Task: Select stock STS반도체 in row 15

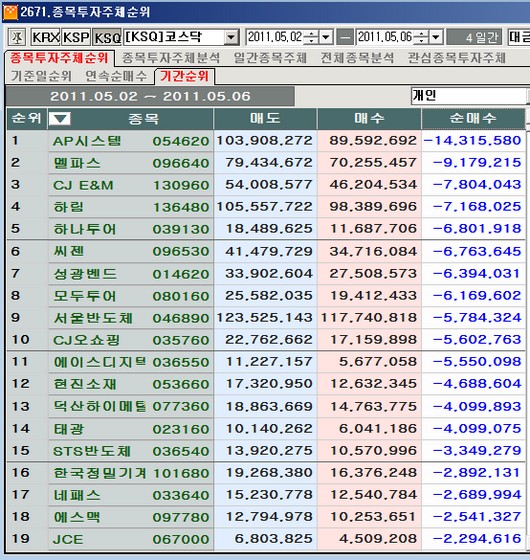Action: click(91, 451)
